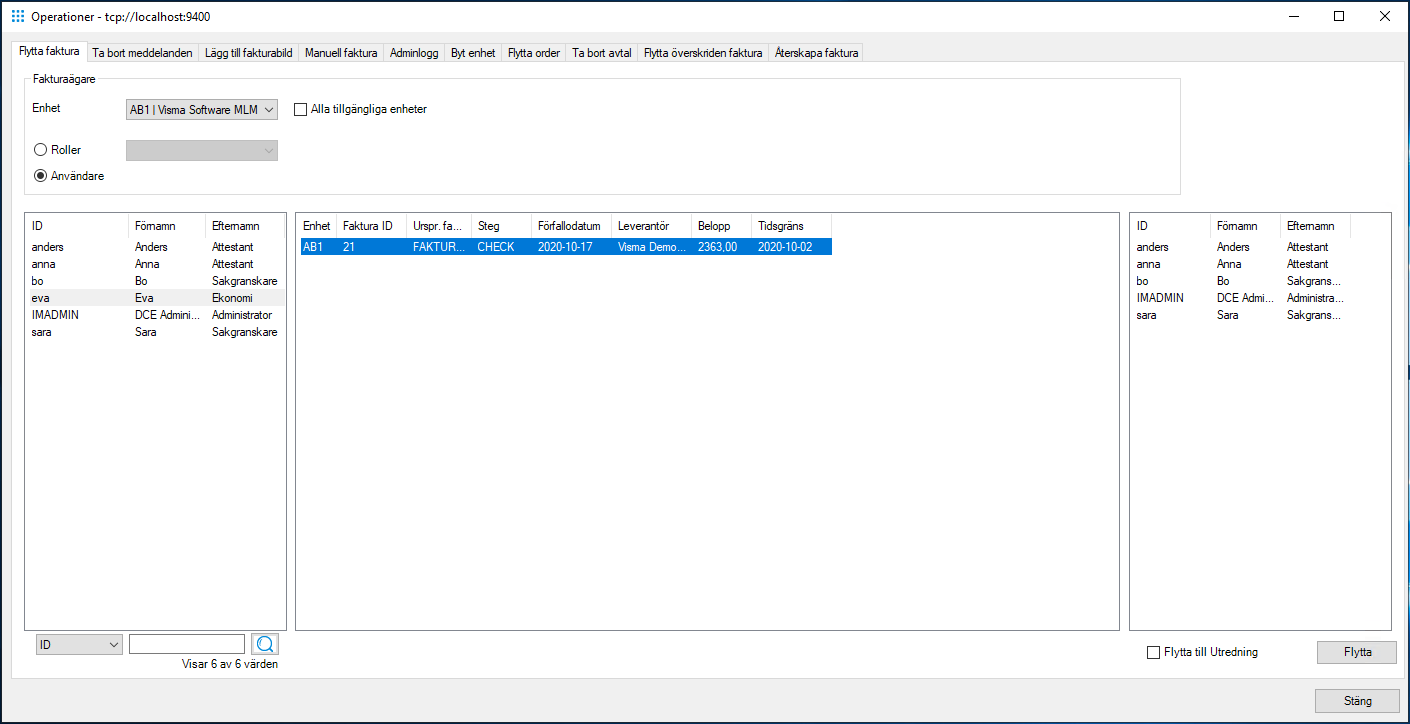Screen dimensions: 1410x724
Task: Enable the Alla tillgängliga enheter checkbox
Action: (x=299, y=109)
